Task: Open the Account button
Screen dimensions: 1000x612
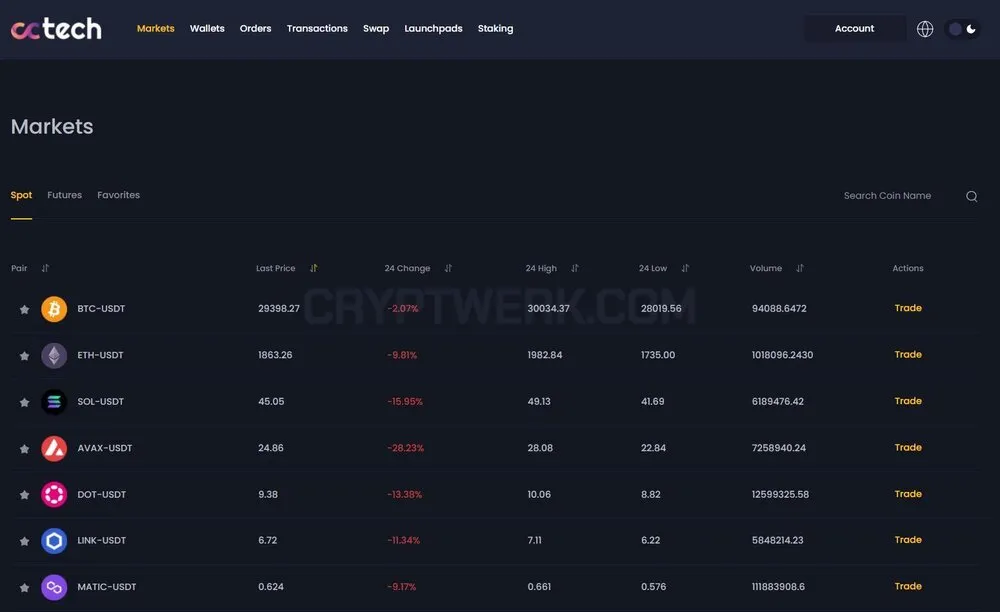Action: 855,29
